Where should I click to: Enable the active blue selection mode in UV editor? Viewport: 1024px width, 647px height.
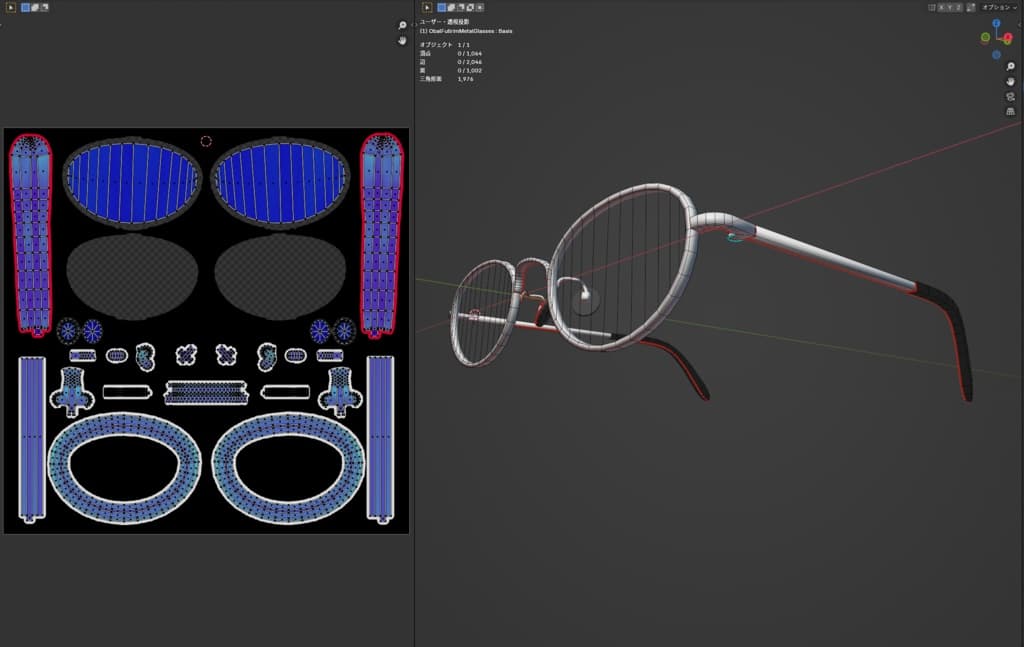(x=25, y=7)
